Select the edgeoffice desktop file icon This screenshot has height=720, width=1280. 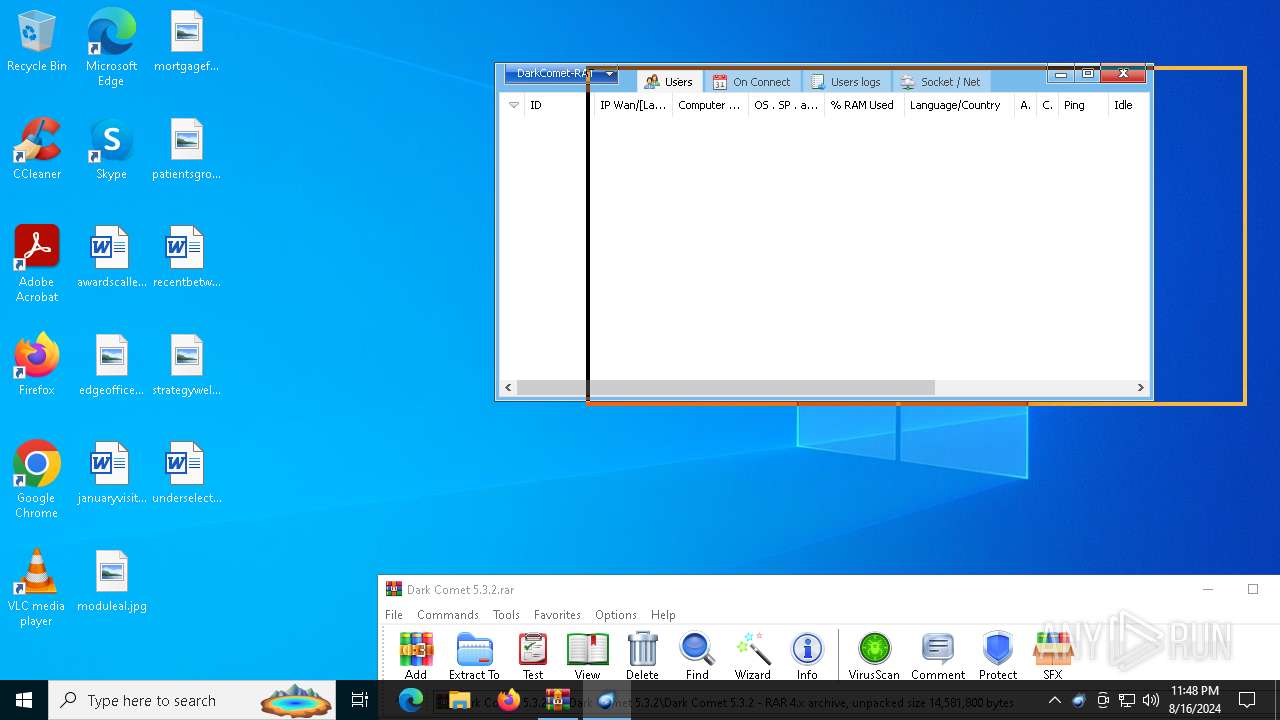111,365
